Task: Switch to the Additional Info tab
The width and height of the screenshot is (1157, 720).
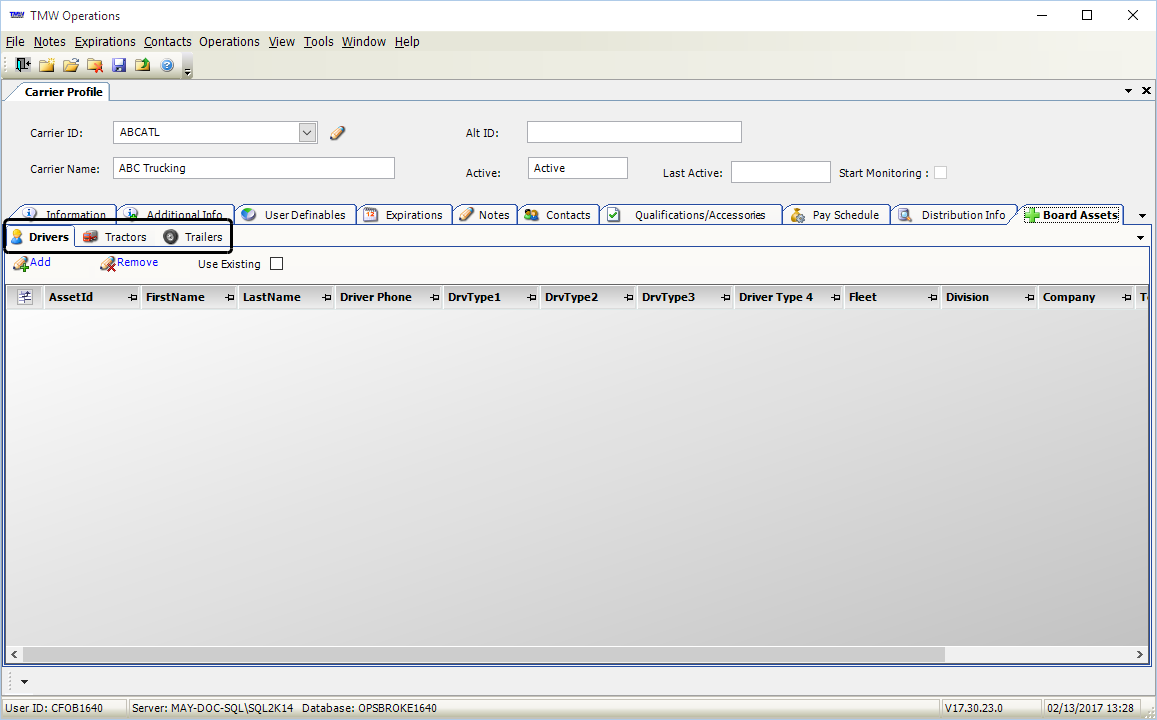Action: (176, 215)
